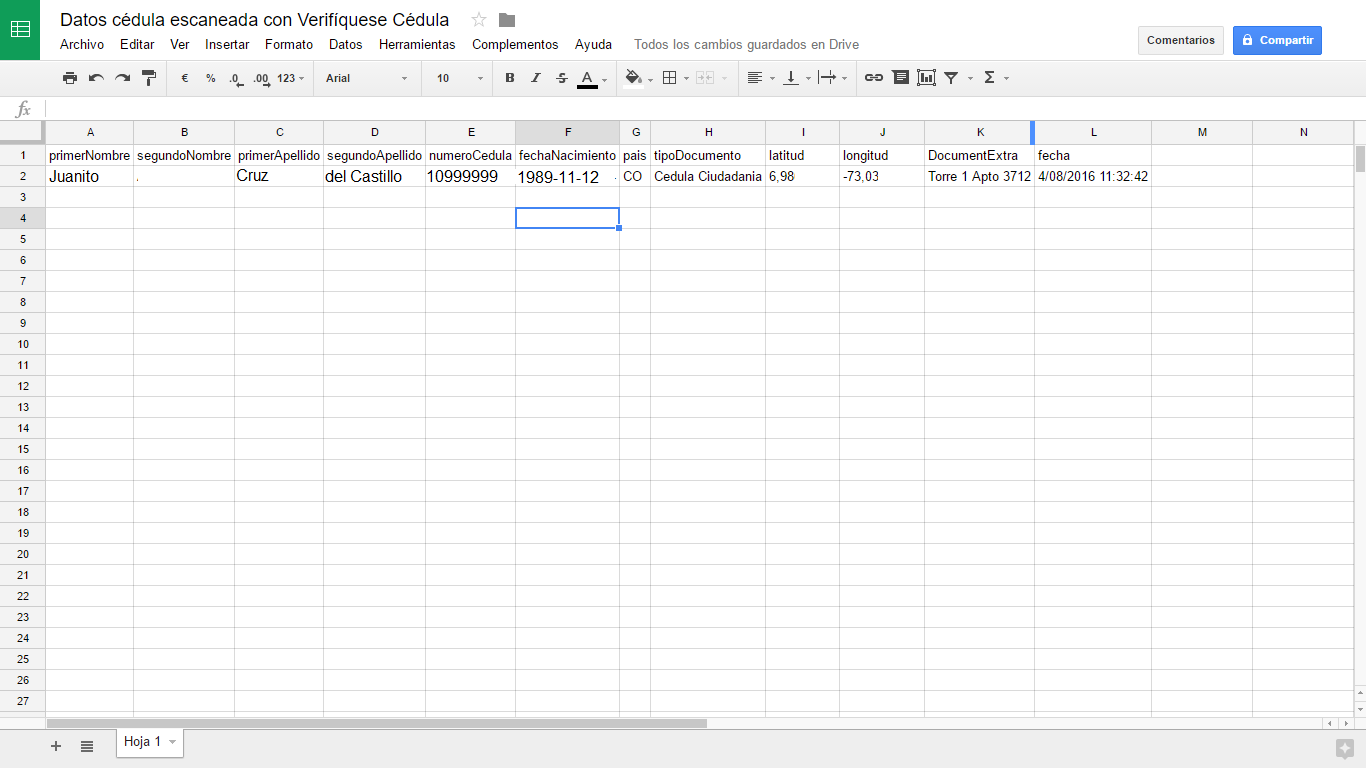
Task: Open the Ver menu
Action: tap(180, 44)
